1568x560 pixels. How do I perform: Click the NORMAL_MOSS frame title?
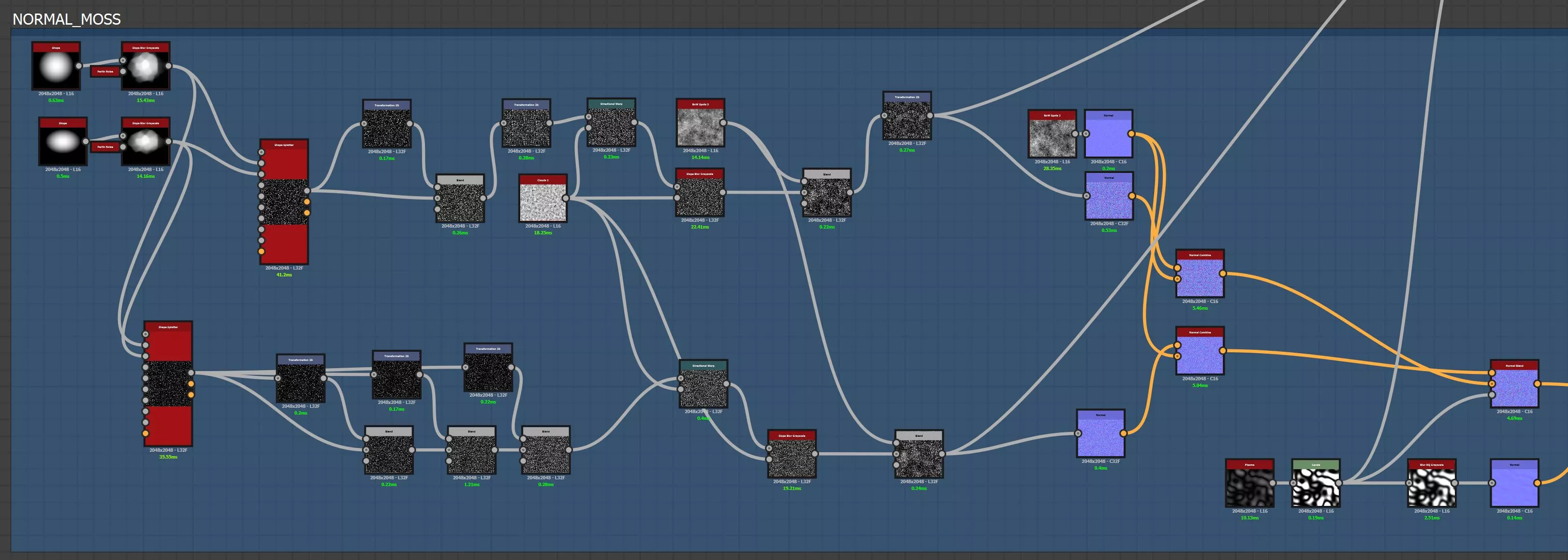coord(66,19)
